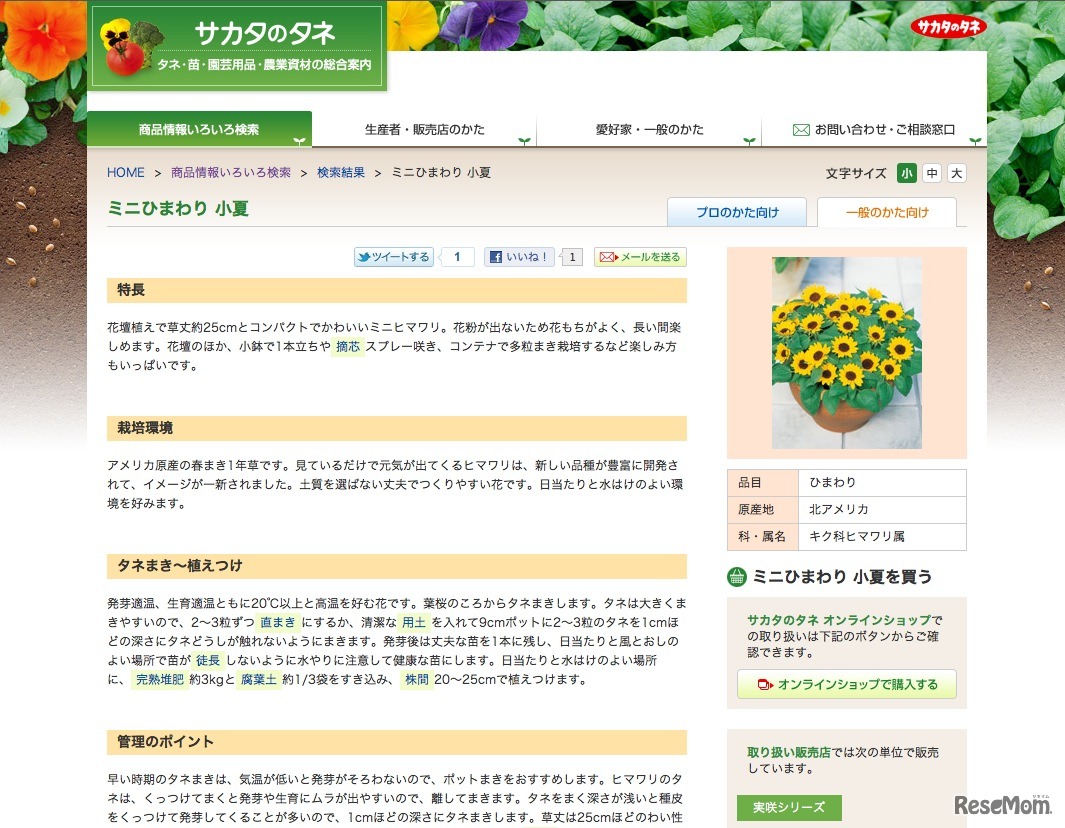The image size is (1065, 828).
Task: Click the 実咲シリーズ green button
Action: coord(789,808)
